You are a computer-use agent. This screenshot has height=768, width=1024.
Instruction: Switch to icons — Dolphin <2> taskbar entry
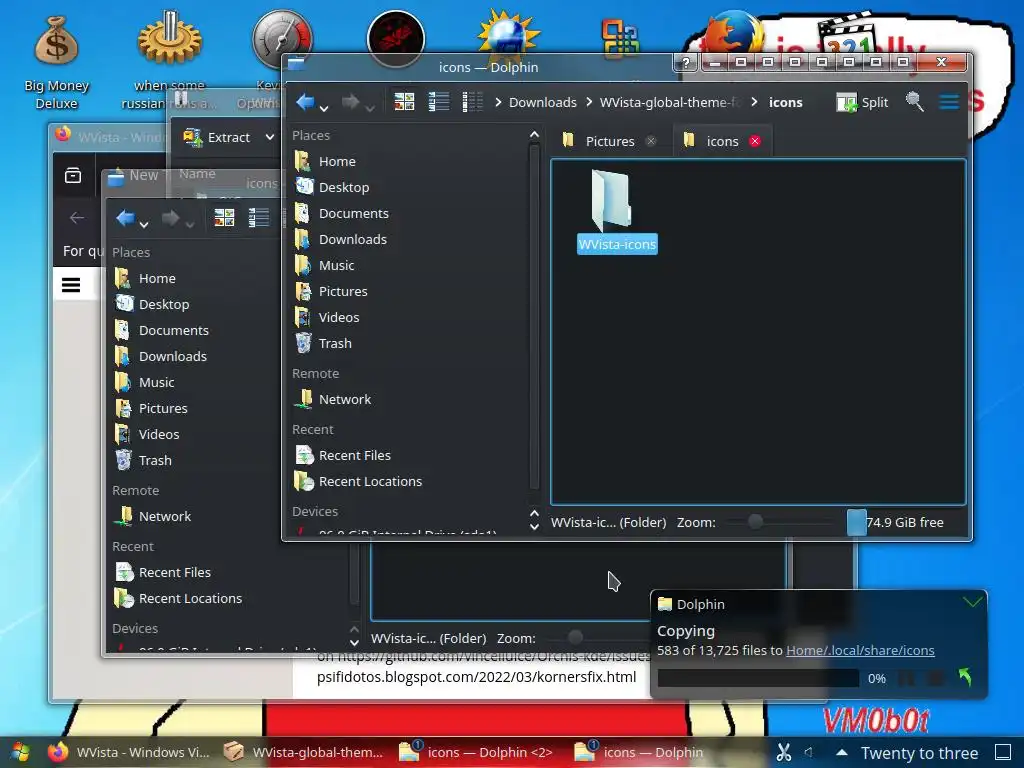pos(478,752)
